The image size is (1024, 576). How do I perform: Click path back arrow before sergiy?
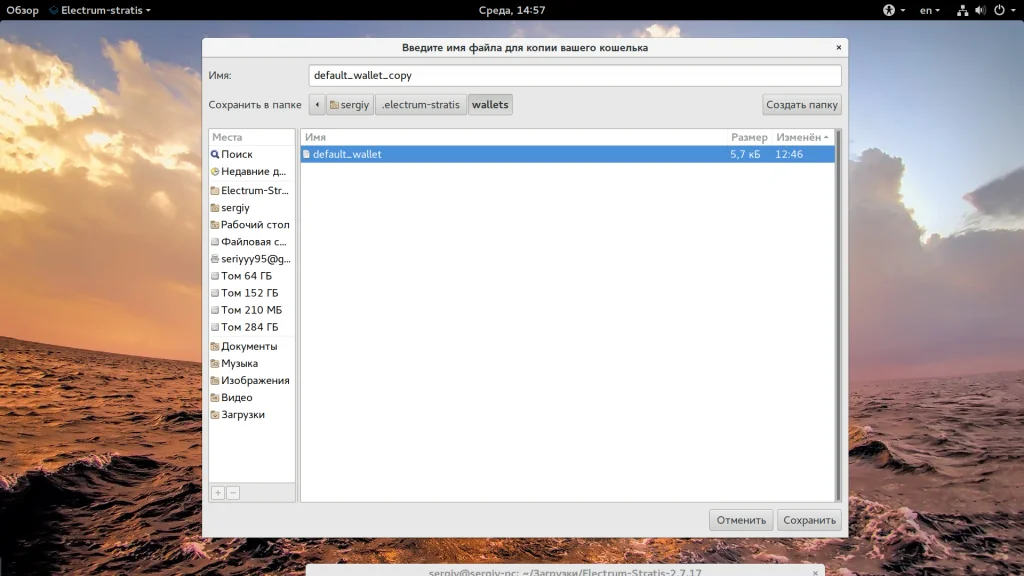coord(317,104)
